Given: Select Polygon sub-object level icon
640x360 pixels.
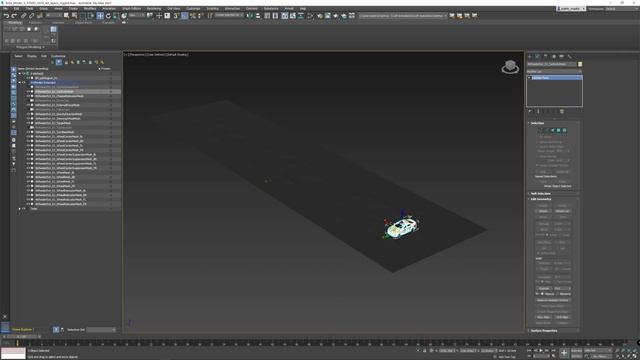Looking at the screenshot, I should pos(558,130).
